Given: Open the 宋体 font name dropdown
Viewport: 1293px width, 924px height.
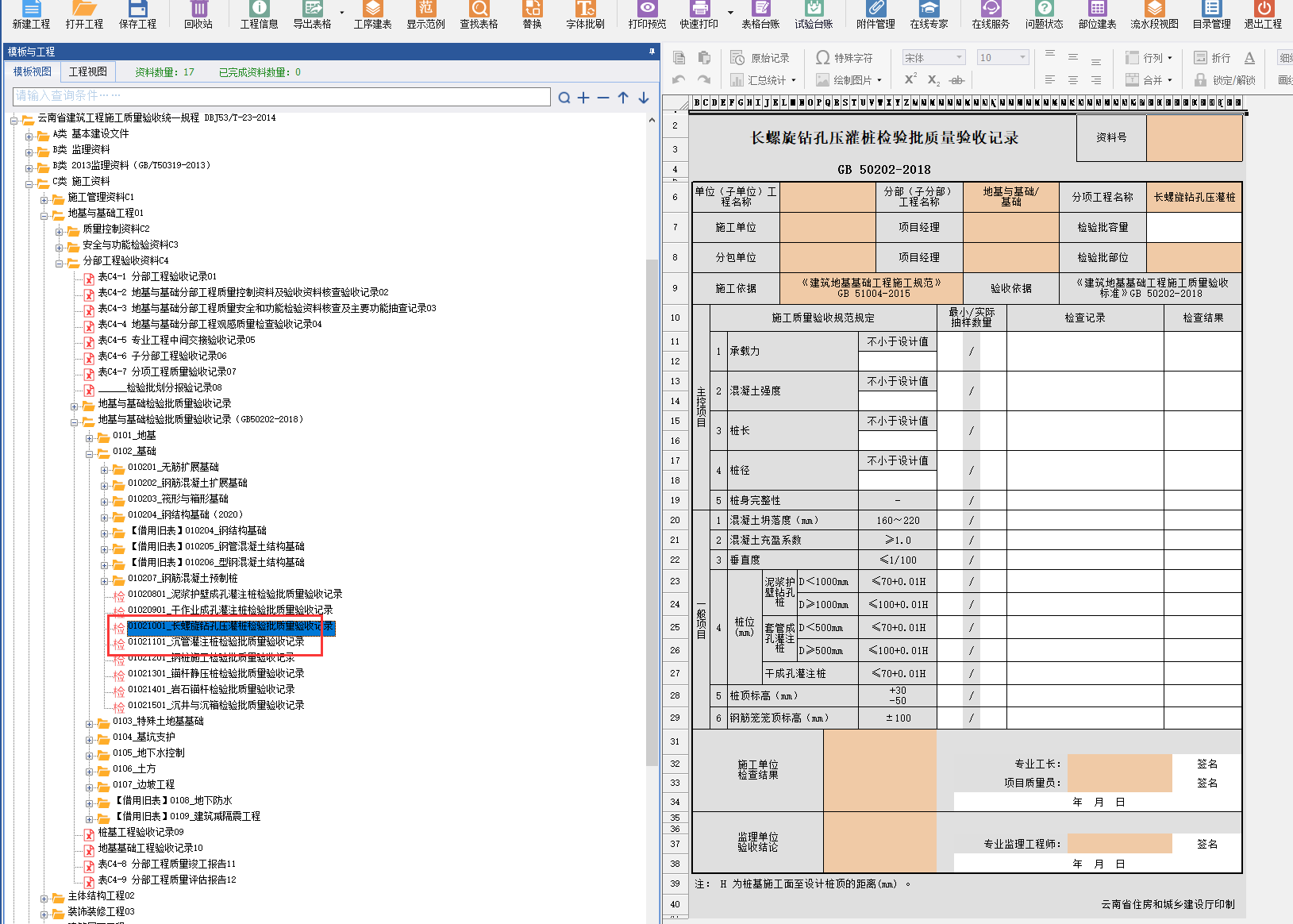Looking at the screenshot, I should [x=960, y=57].
